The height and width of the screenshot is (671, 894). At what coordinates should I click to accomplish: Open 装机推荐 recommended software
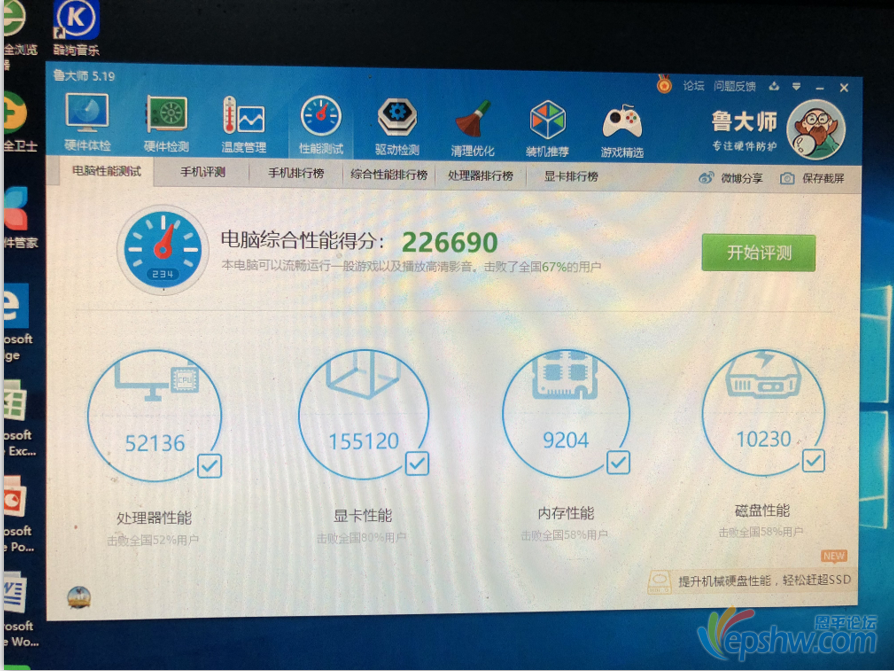[x=547, y=129]
